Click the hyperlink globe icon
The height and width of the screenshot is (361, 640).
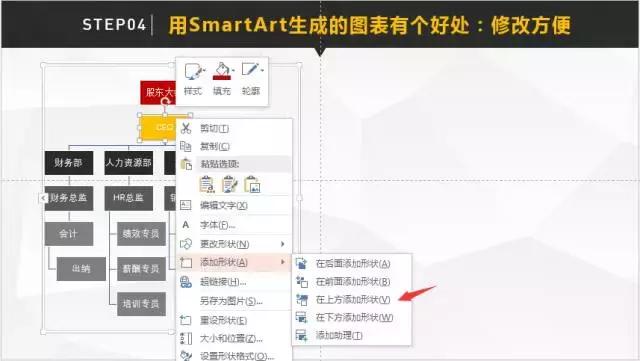coord(186,282)
